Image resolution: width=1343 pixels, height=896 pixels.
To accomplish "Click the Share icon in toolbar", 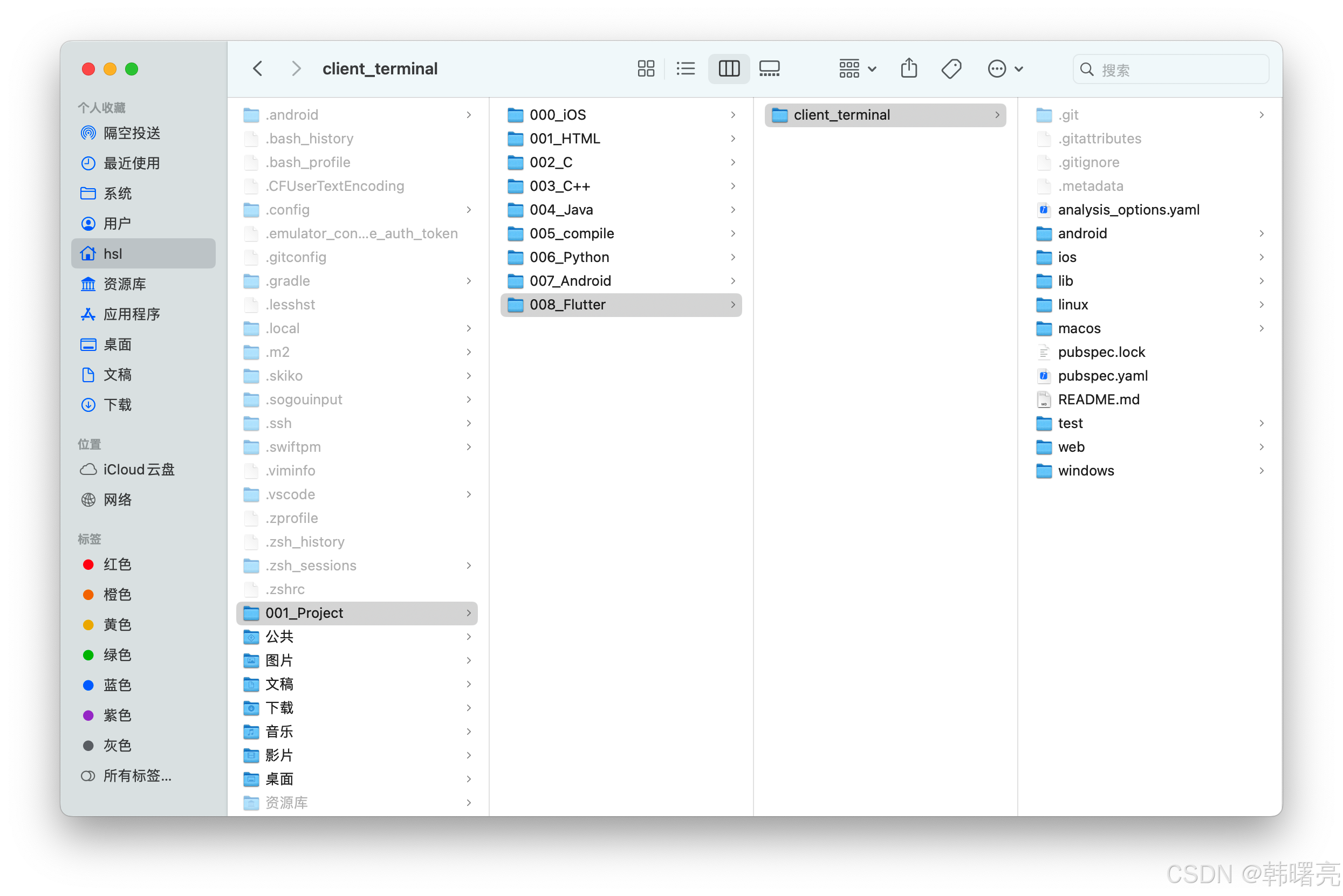I will pos(908,68).
